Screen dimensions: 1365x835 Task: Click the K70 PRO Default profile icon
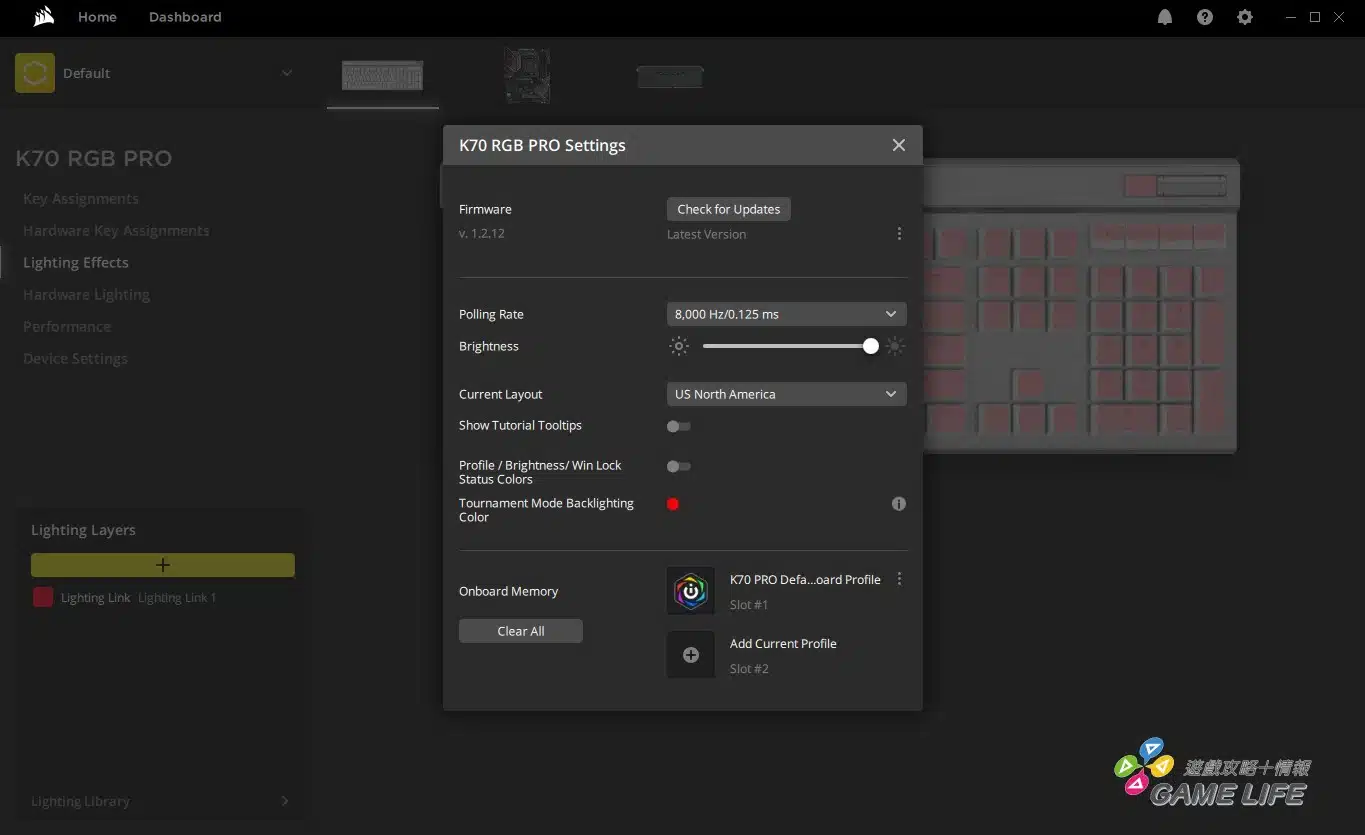pyautogui.click(x=690, y=591)
